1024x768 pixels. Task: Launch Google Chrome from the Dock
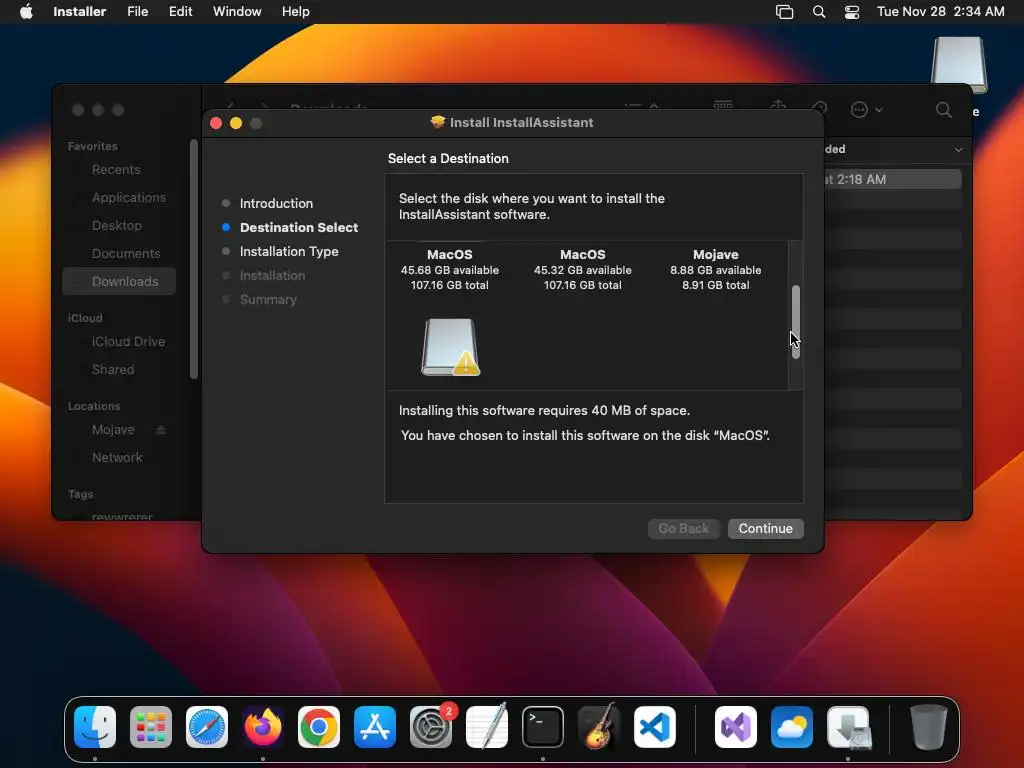[319, 727]
